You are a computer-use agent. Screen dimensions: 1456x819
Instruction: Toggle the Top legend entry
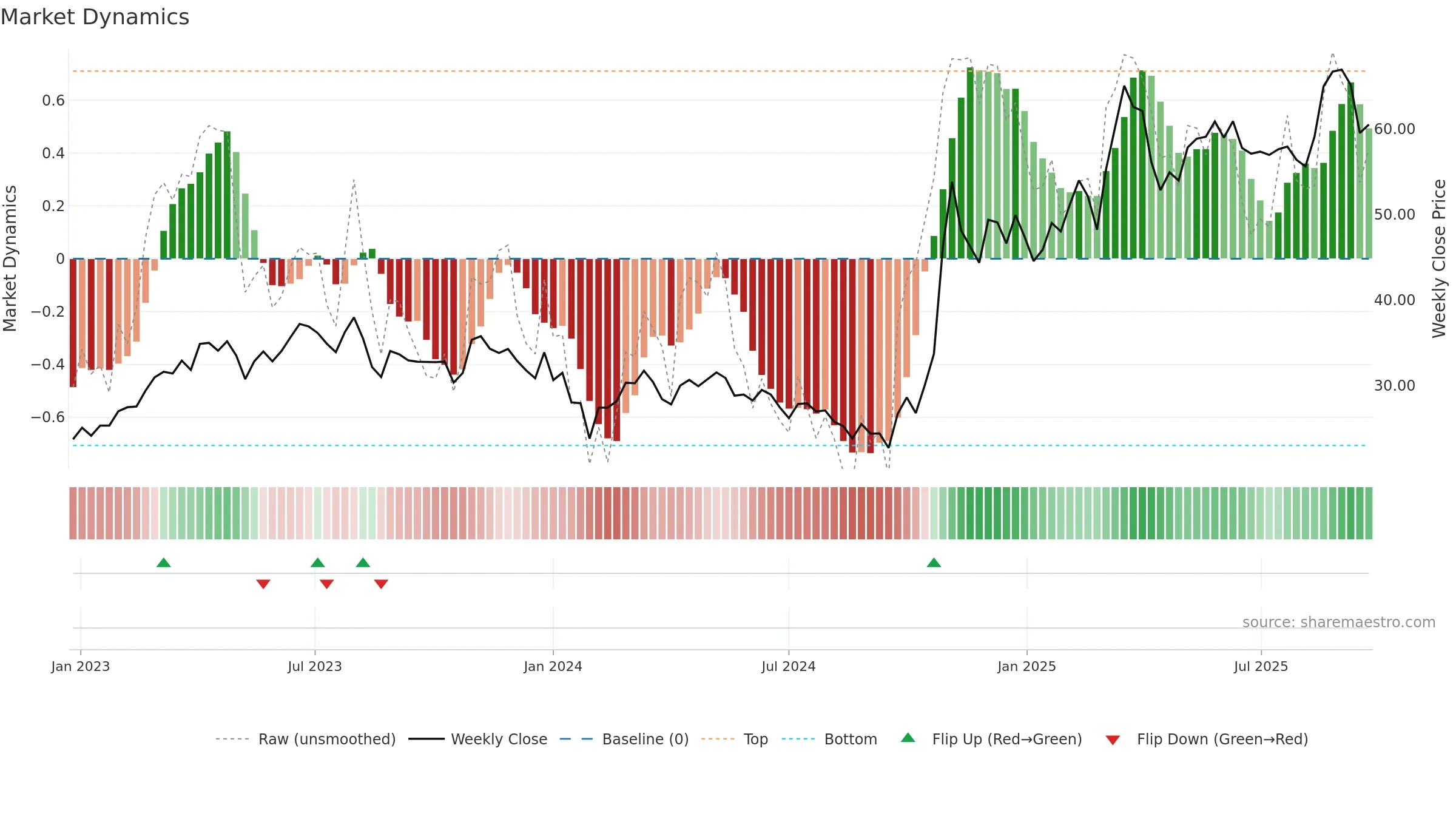point(735,739)
